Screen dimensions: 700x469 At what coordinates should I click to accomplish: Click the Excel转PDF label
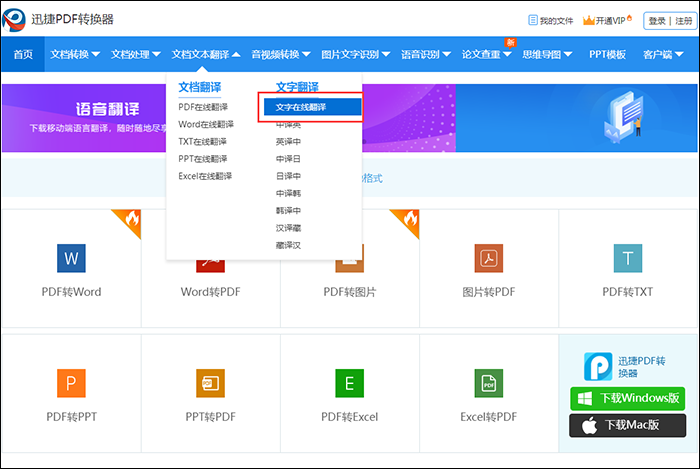coord(489,417)
